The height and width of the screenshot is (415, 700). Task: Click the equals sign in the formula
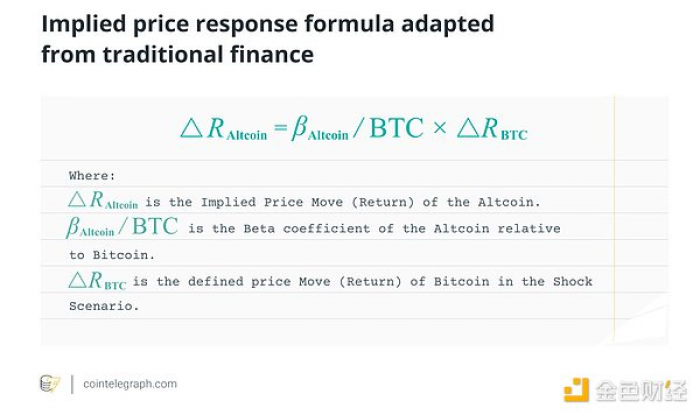coord(279,128)
